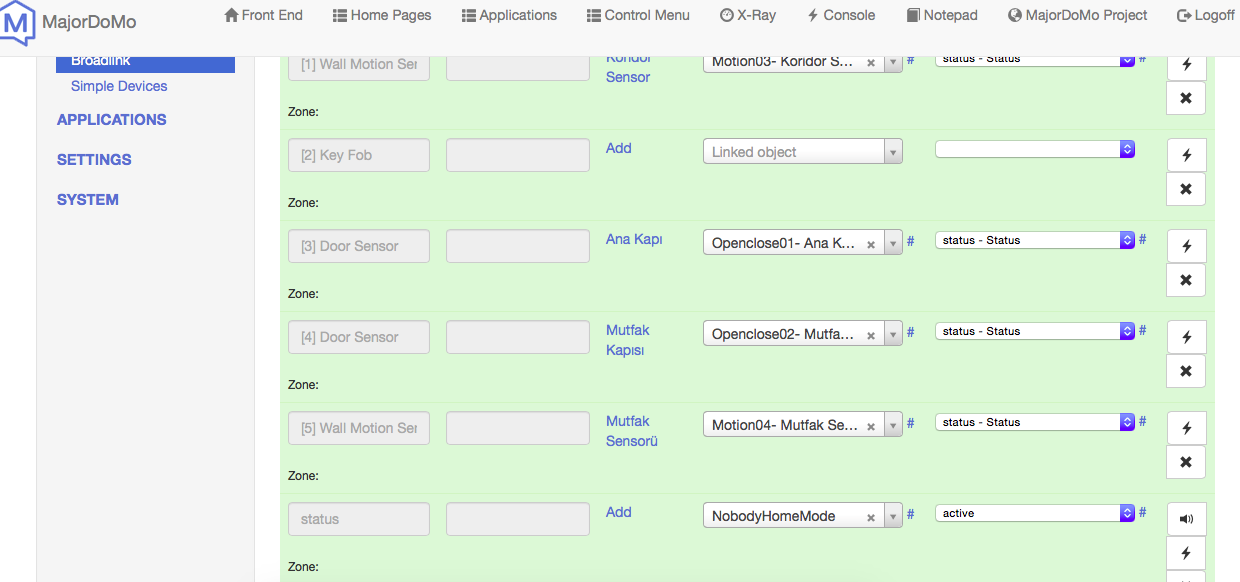Remove NobodyHomeMode selection with its small x
The height and width of the screenshot is (582, 1240).
click(x=870, y=517)
